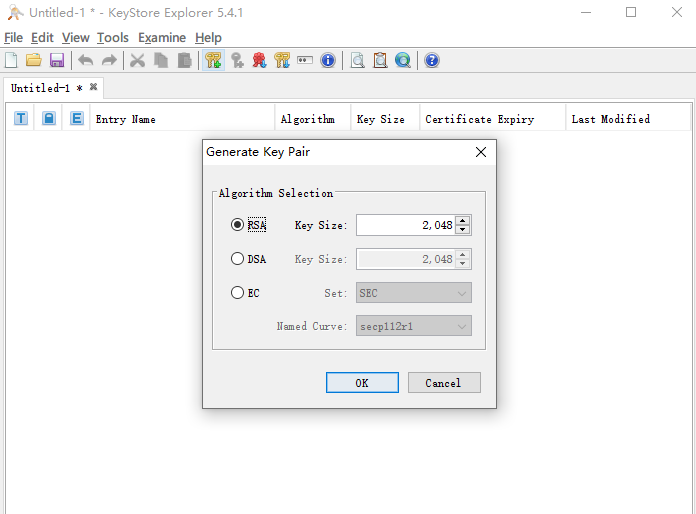Image resolution: width=696 pixels, height=514 pixels.
Task: Click the Cut scissors icon
Action: (x=138, y=60)
